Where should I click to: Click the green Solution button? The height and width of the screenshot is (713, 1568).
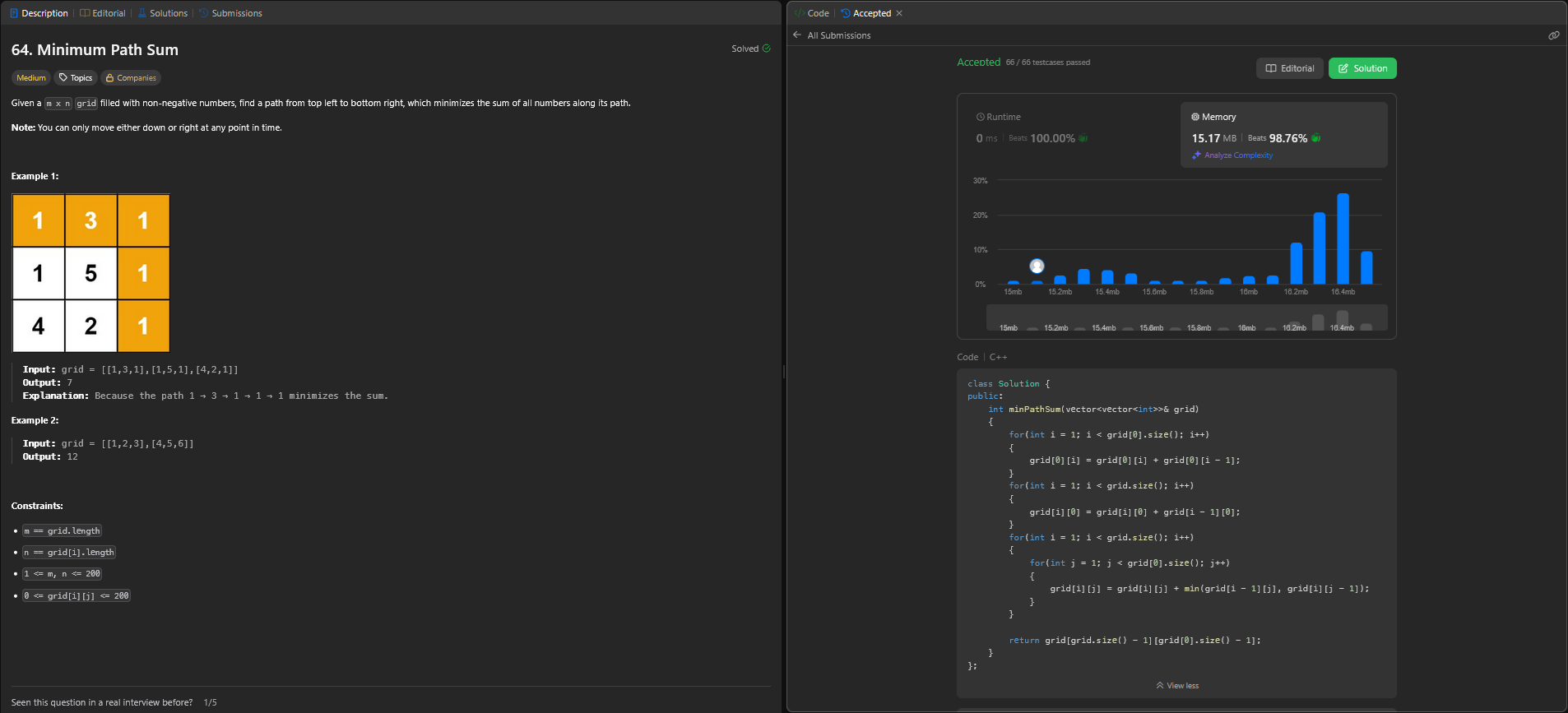coord(1362,68)
